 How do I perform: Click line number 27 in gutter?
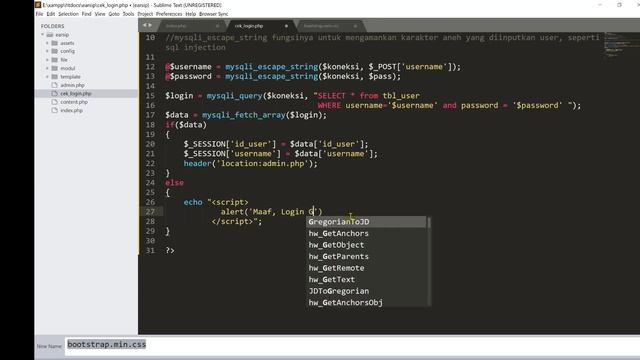point(150,211)
